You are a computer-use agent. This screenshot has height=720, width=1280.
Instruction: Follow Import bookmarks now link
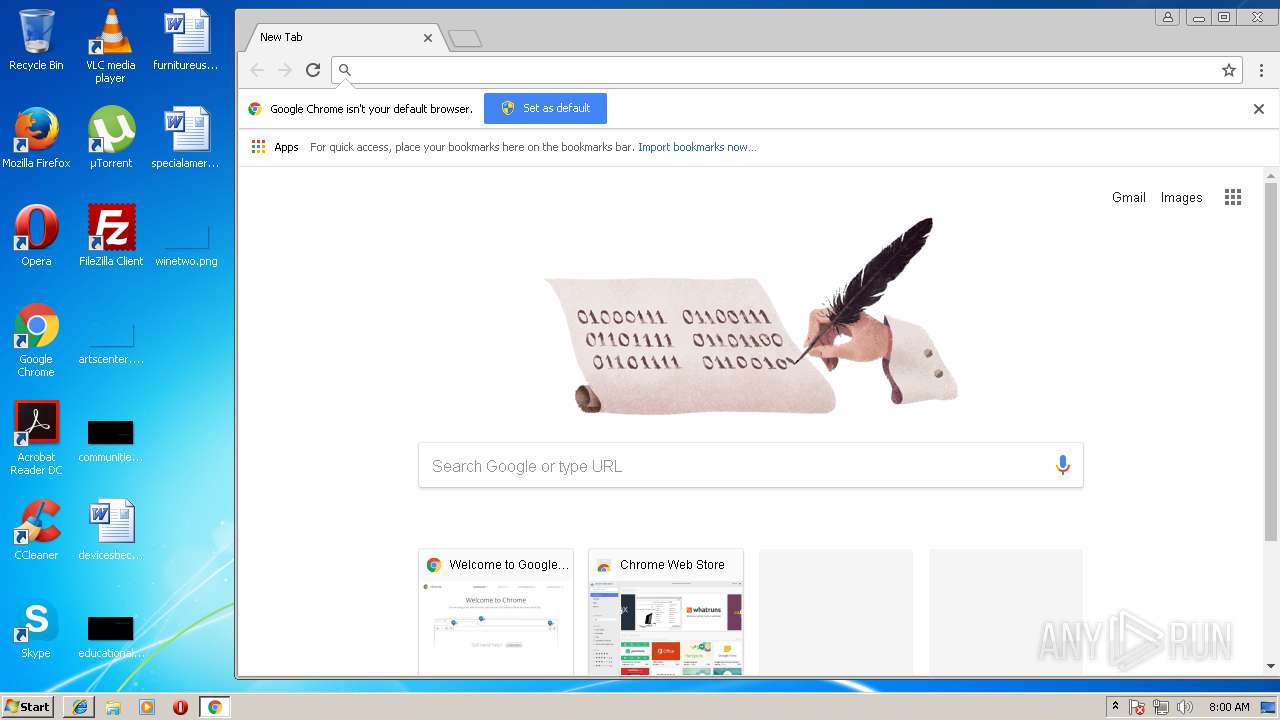click(697, 147)
